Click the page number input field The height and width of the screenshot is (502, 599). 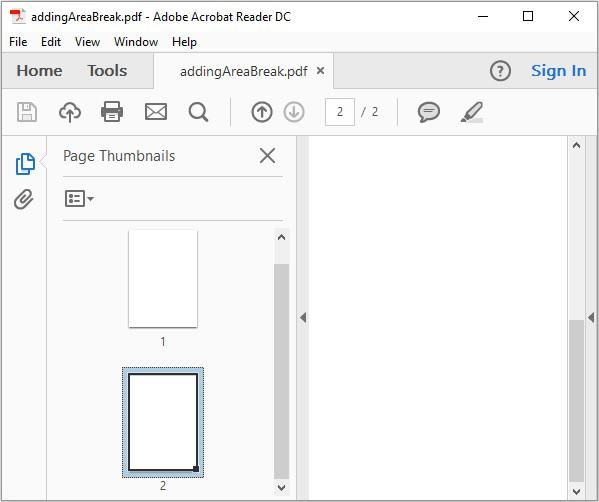340,112
